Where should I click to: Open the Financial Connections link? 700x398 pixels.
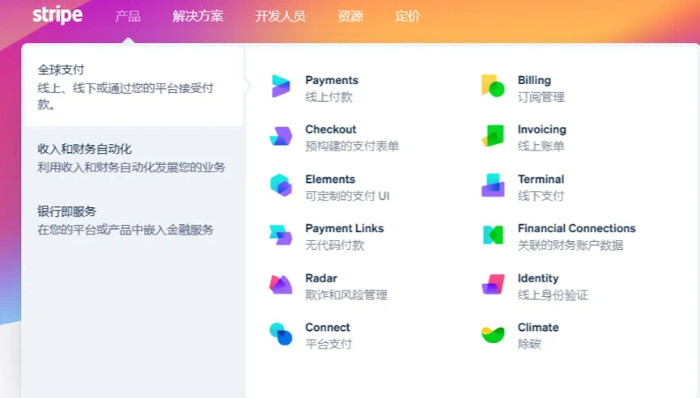(x=577, y=228)
